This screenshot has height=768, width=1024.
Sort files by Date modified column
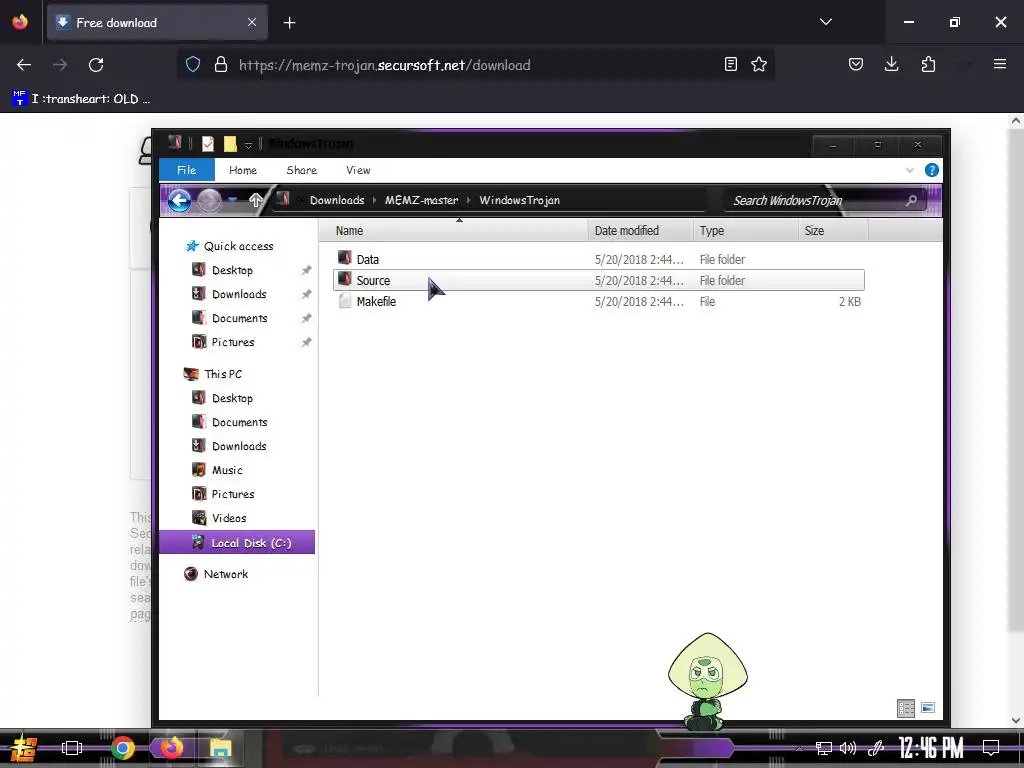point(626,231)
